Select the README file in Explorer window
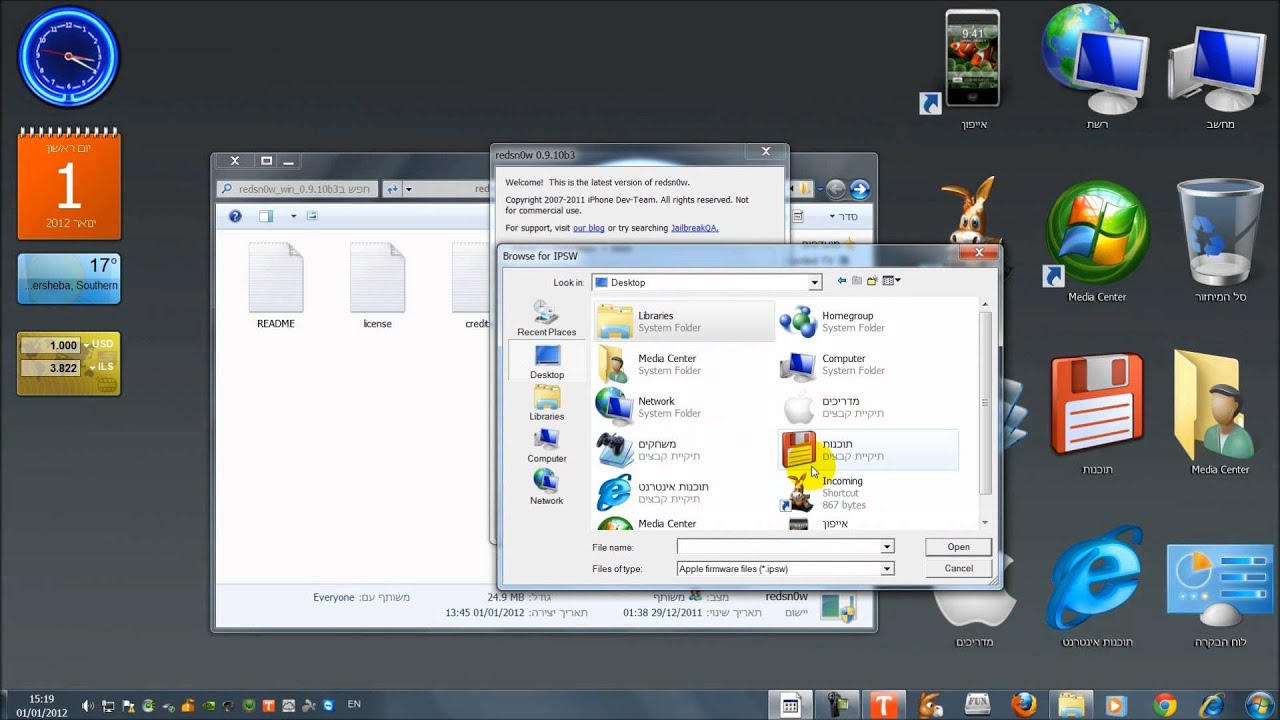This screenshot has height=720, width=1280. (275, 286)
